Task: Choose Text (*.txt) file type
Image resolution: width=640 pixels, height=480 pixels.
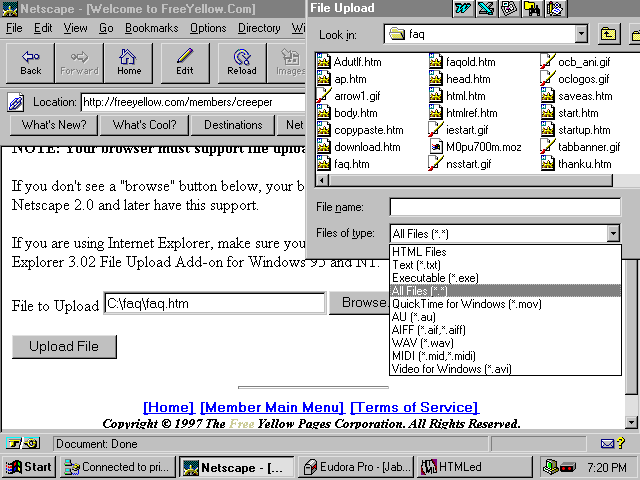Action: (x=505, y=265)
